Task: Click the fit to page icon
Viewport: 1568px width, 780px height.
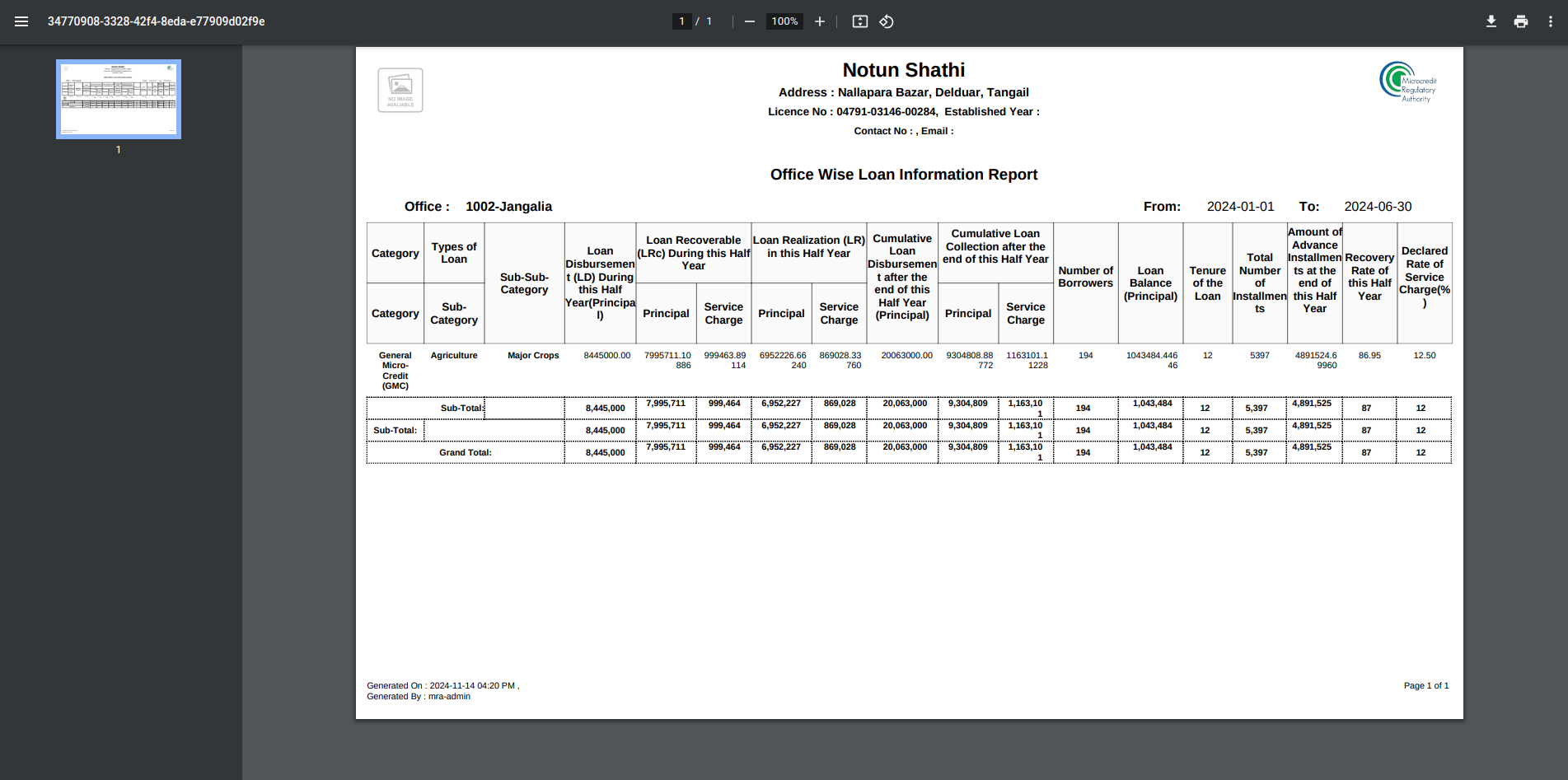Action: [x=860, y=21]
